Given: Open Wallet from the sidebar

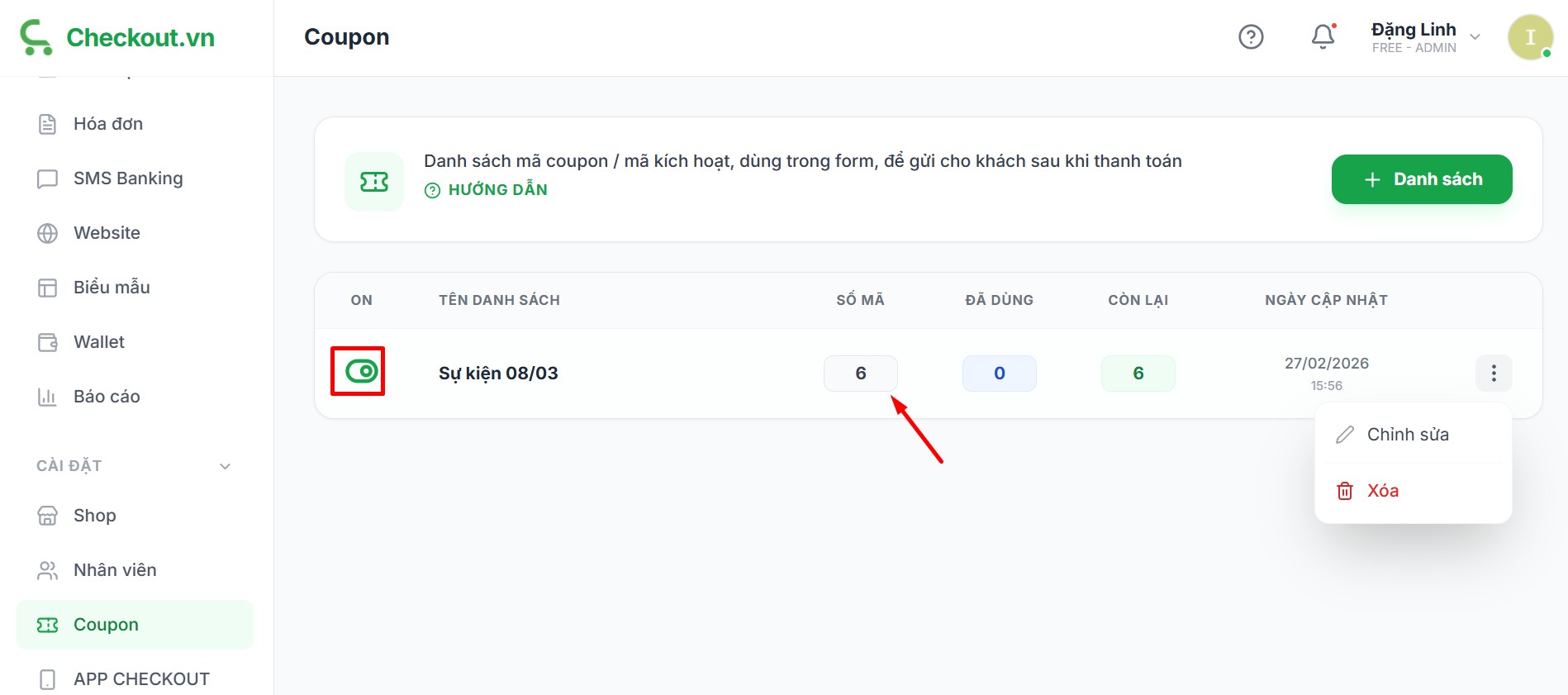Looking at the screenshot, I should [x=98, y=342].
